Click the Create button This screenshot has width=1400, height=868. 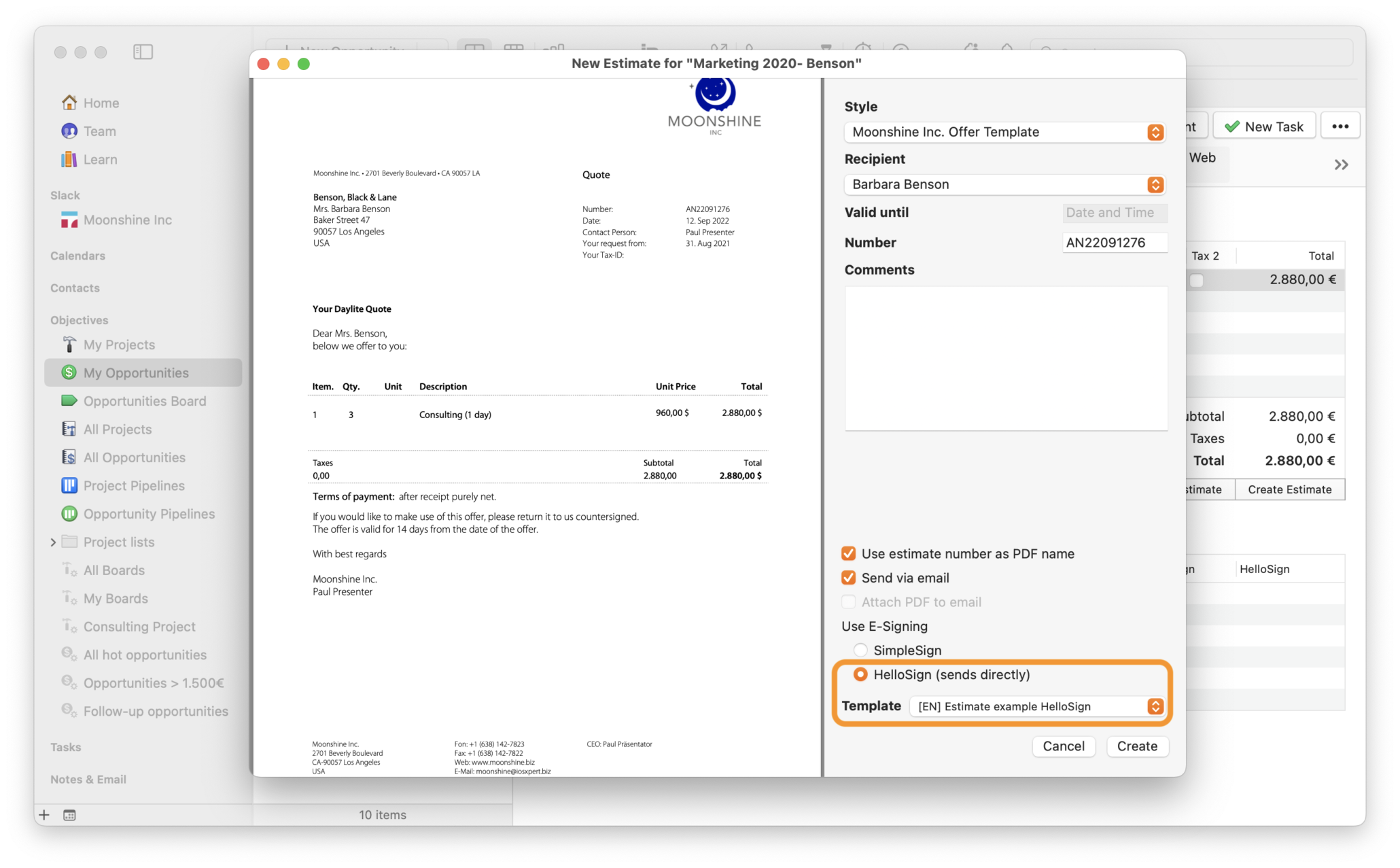pos(1137,746)
